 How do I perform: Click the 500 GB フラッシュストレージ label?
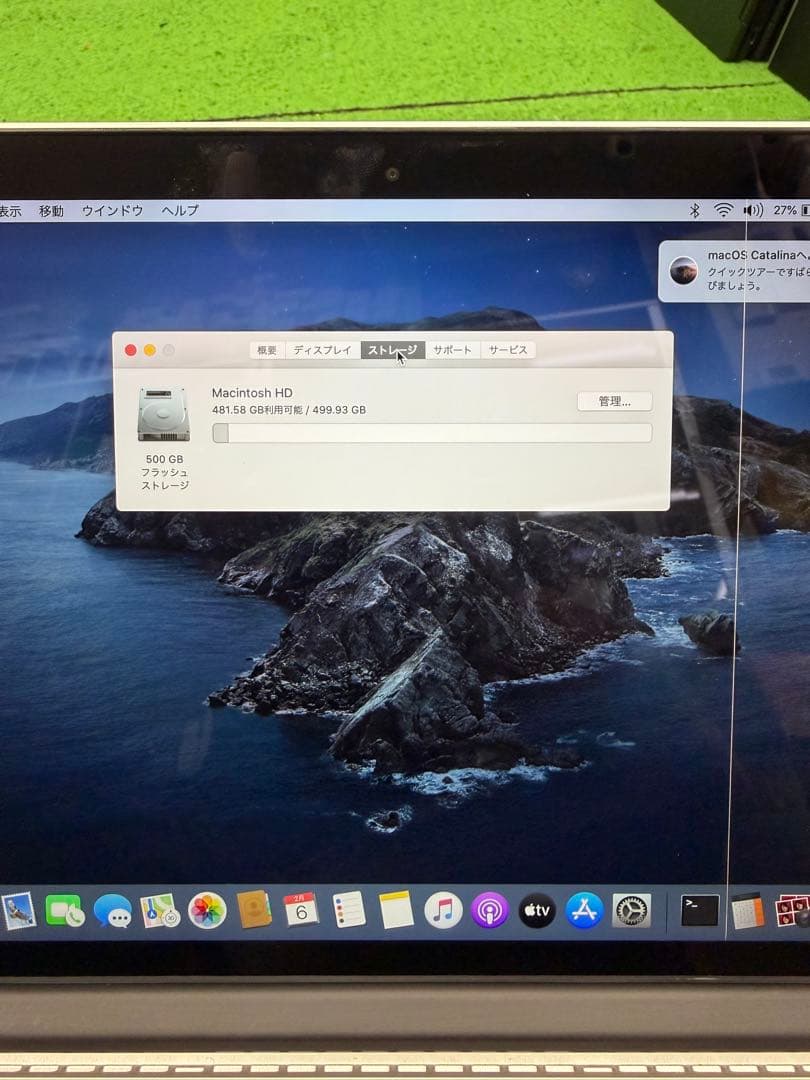165,472
